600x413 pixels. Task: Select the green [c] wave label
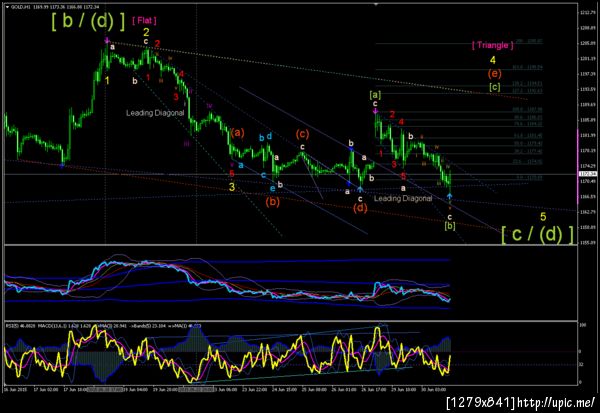pos(495,87)
